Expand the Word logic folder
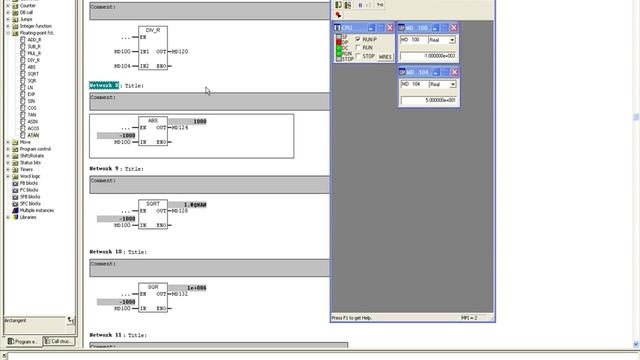Screen dimensions: 640x360 click(x=8, y=176)
